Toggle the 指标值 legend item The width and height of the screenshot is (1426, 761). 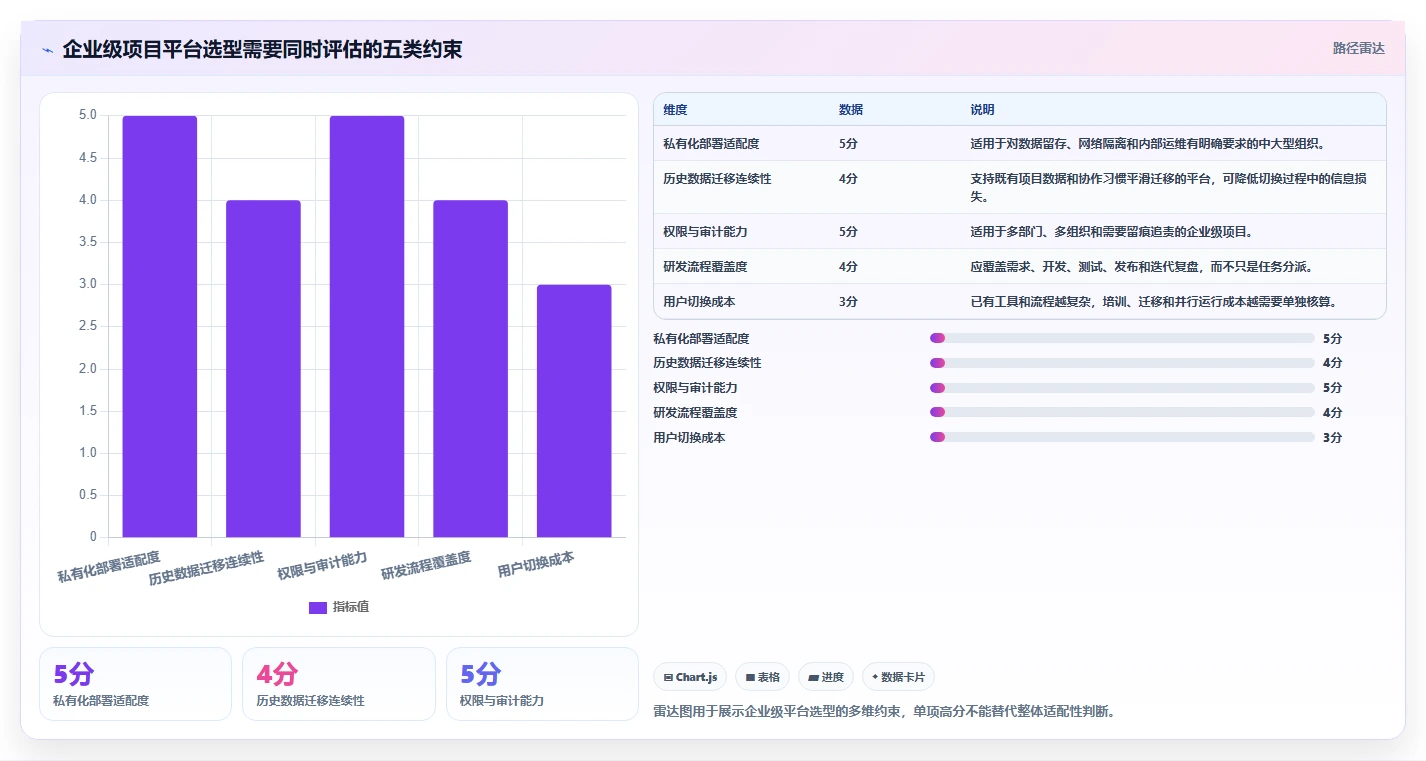point(339,607)
